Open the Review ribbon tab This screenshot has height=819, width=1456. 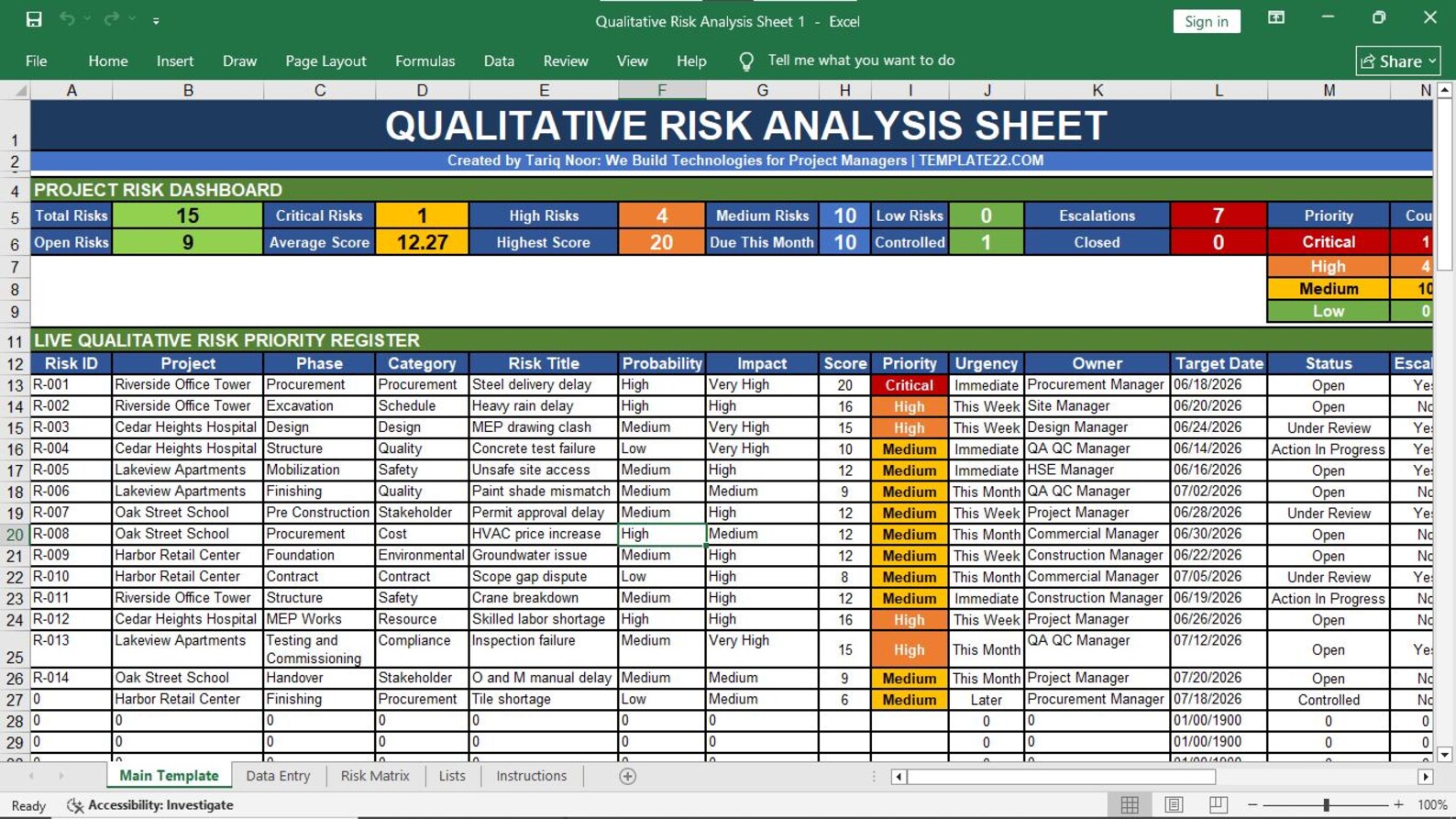pyautogui.click(x=566, y=61)
